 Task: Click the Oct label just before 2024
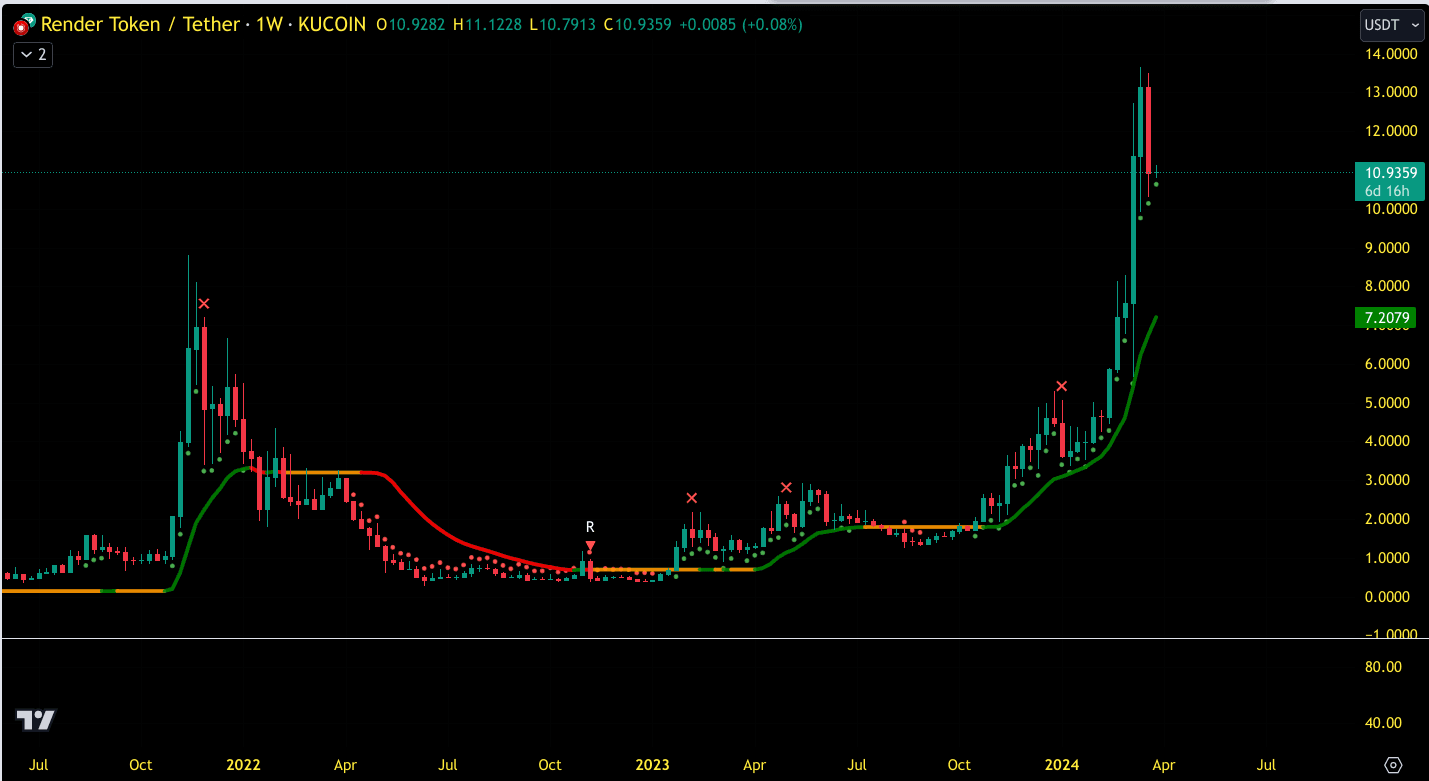pos(959,765)
